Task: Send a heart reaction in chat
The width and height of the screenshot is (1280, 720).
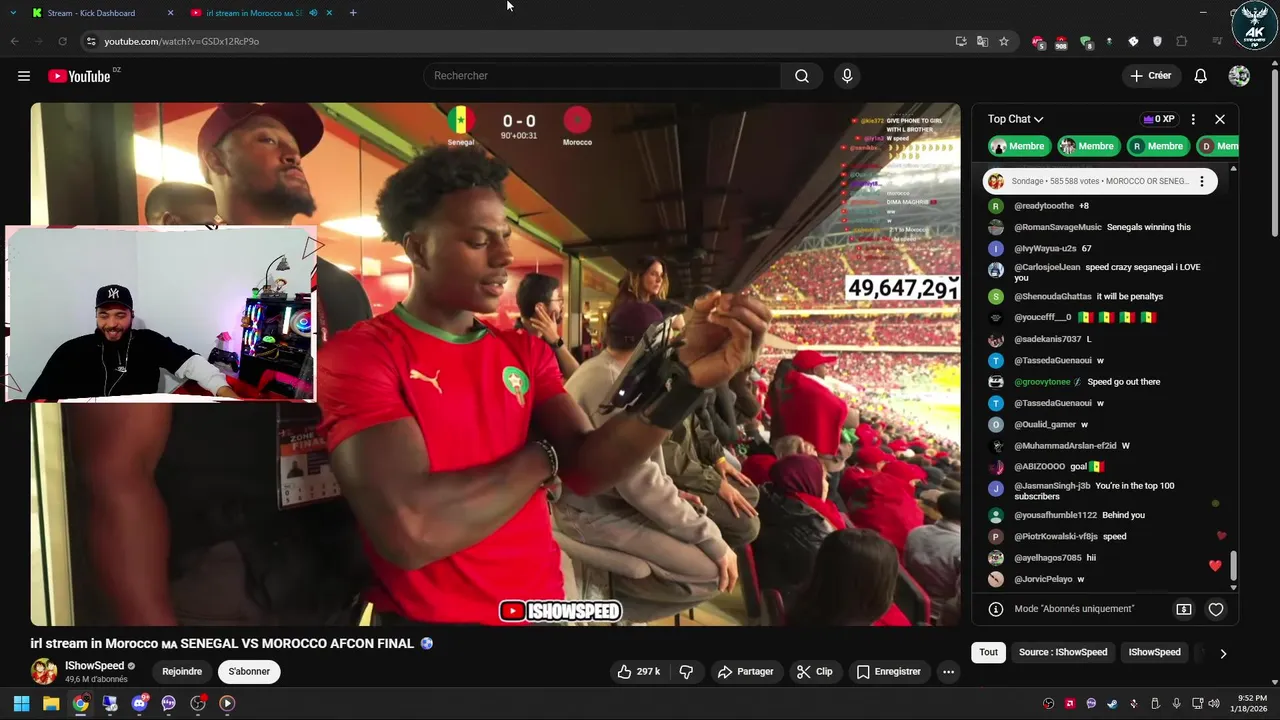Action: [x=1216, y=609]
